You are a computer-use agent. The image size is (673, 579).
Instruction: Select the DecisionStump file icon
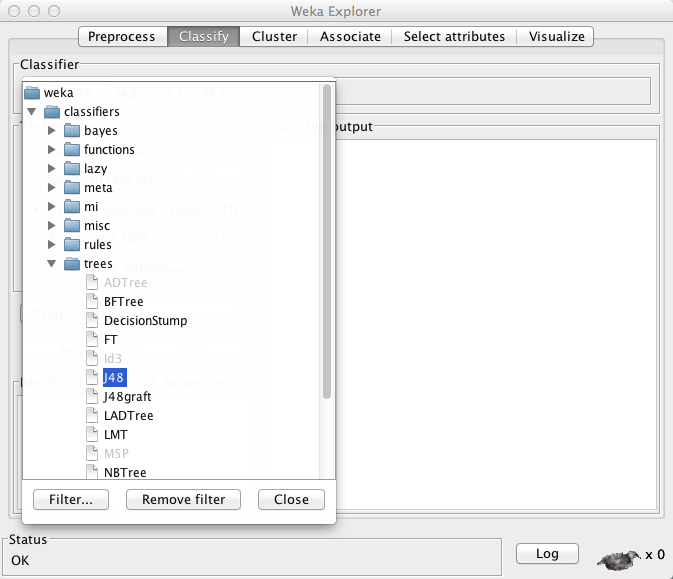[92, 321]
